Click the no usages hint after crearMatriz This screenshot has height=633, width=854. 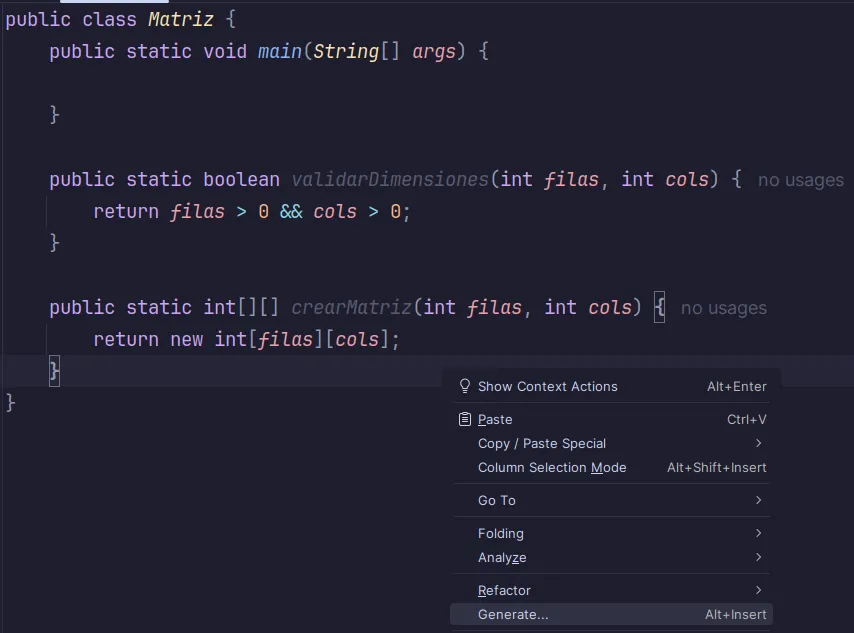[x=724, y=308]
